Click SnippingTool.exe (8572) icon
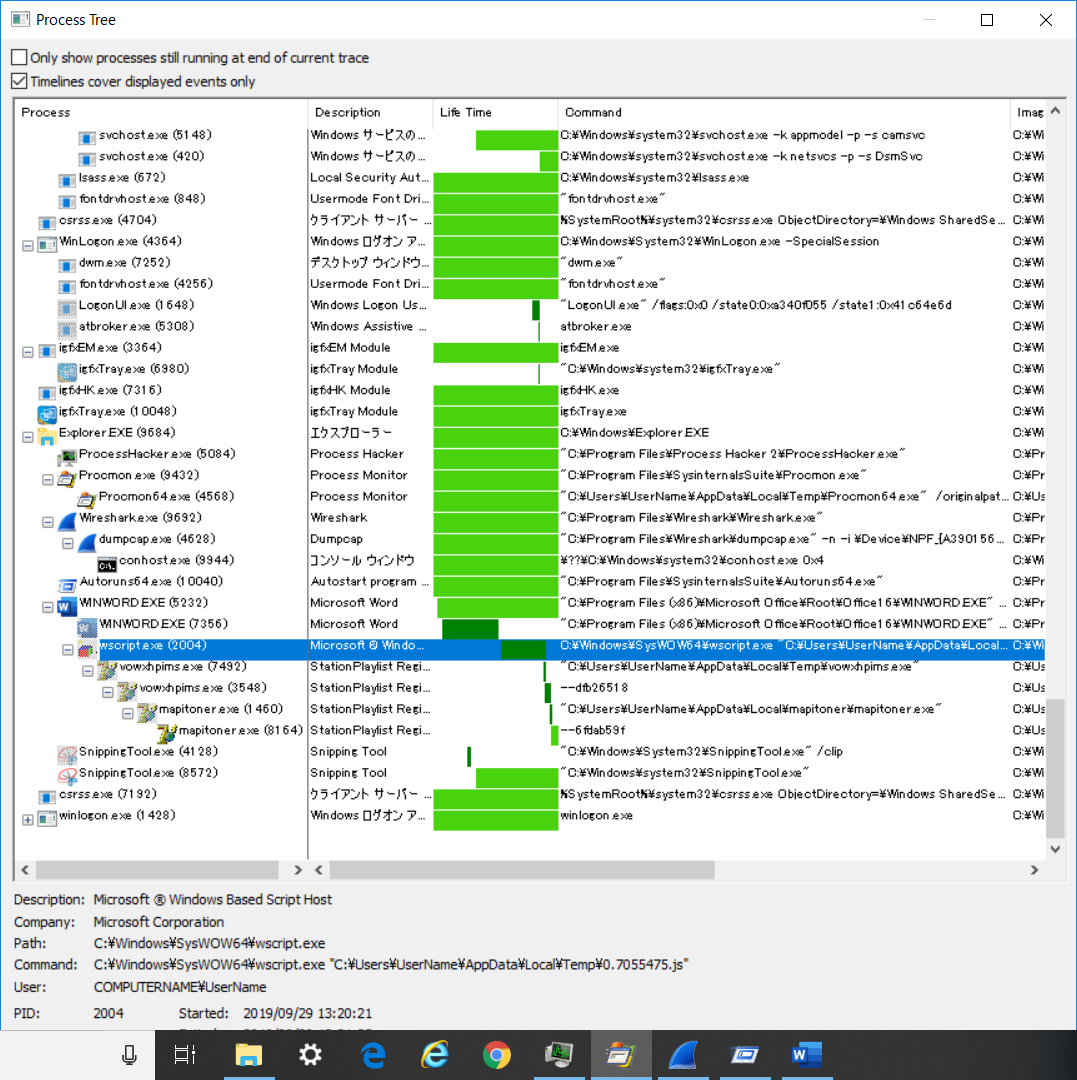 (67, 776)
